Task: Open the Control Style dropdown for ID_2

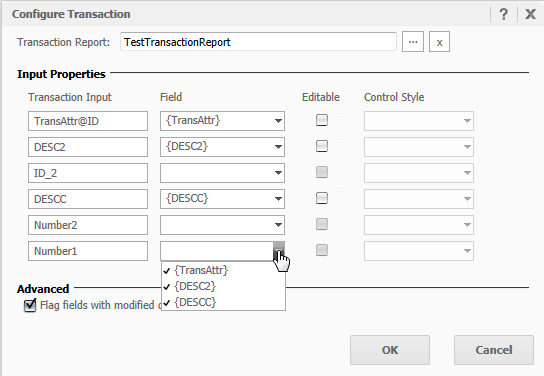Action: [x=419, y=173]
